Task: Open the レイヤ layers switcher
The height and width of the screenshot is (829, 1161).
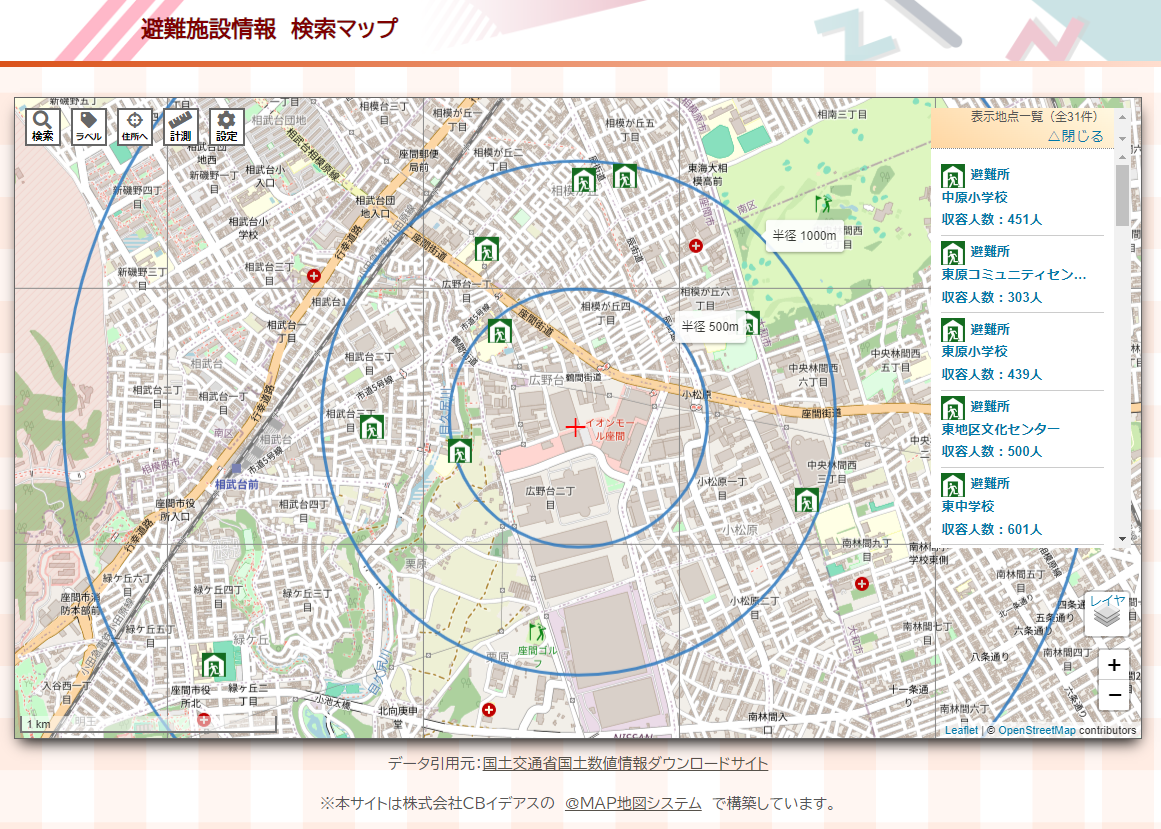Action: (x=1106, y=613)
